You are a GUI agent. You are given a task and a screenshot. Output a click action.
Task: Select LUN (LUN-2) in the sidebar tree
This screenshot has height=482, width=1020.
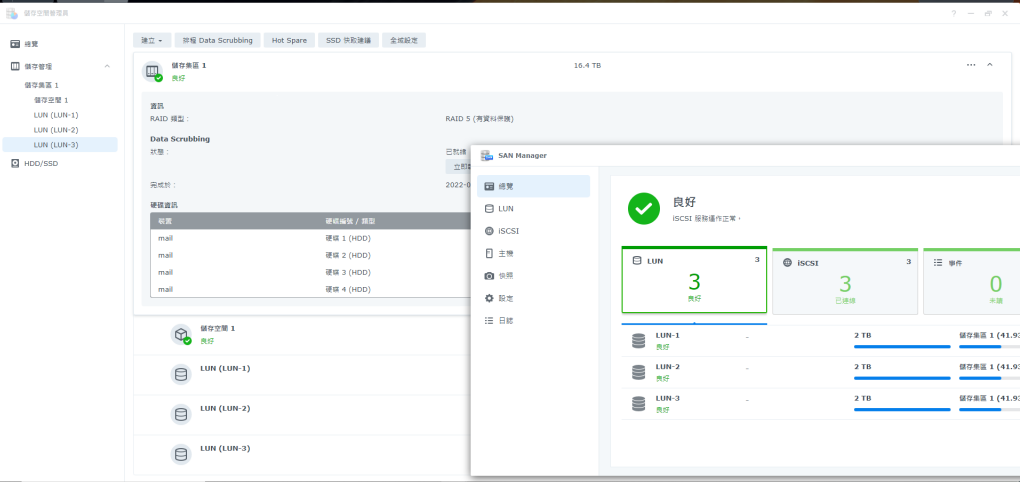[x=56, y=130]
